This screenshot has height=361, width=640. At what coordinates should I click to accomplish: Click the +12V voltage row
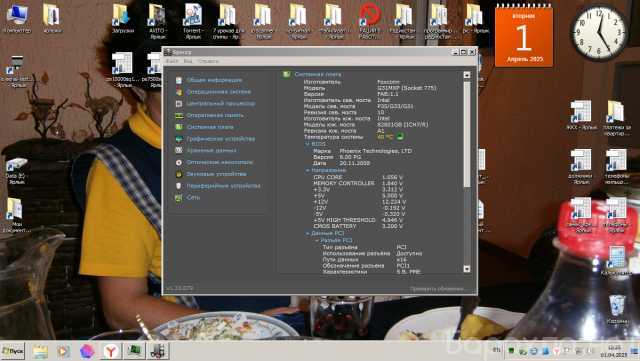tap(359, 202)
